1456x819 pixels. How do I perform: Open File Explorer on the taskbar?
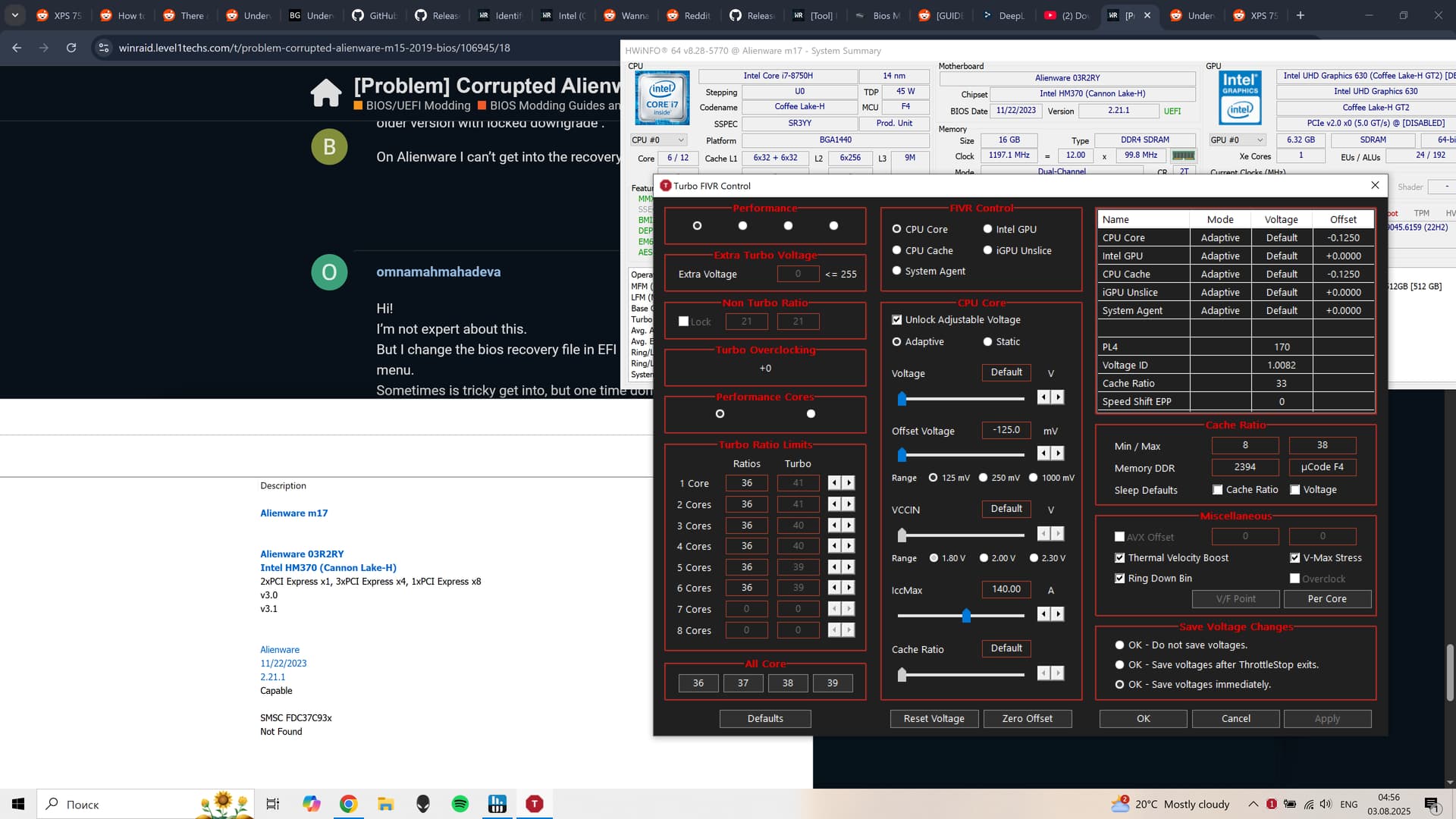pos(386,804)
